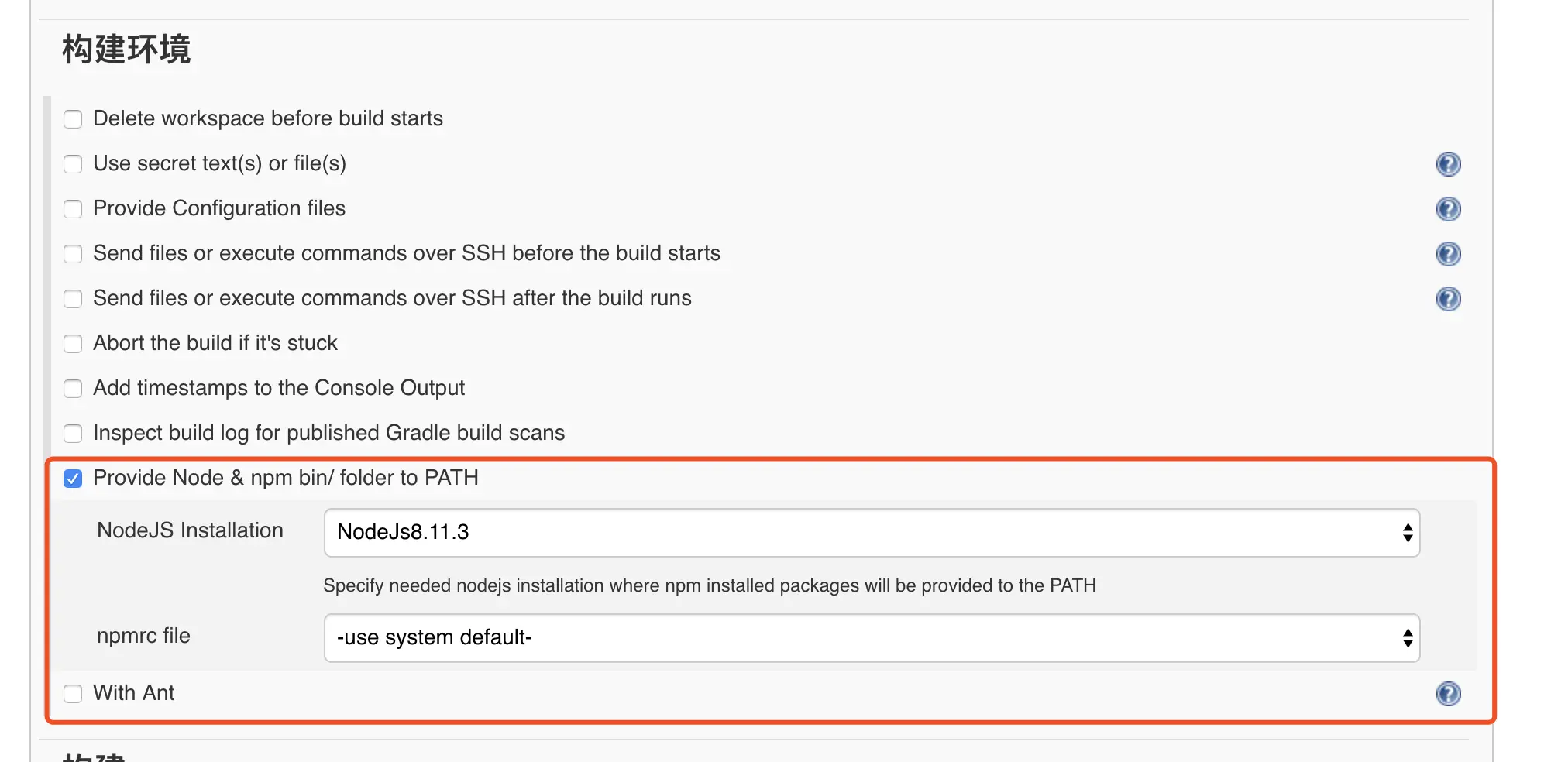Open help icon for With Ant
Viewport: 1568px width, 762px height.
pos(1448,694)
